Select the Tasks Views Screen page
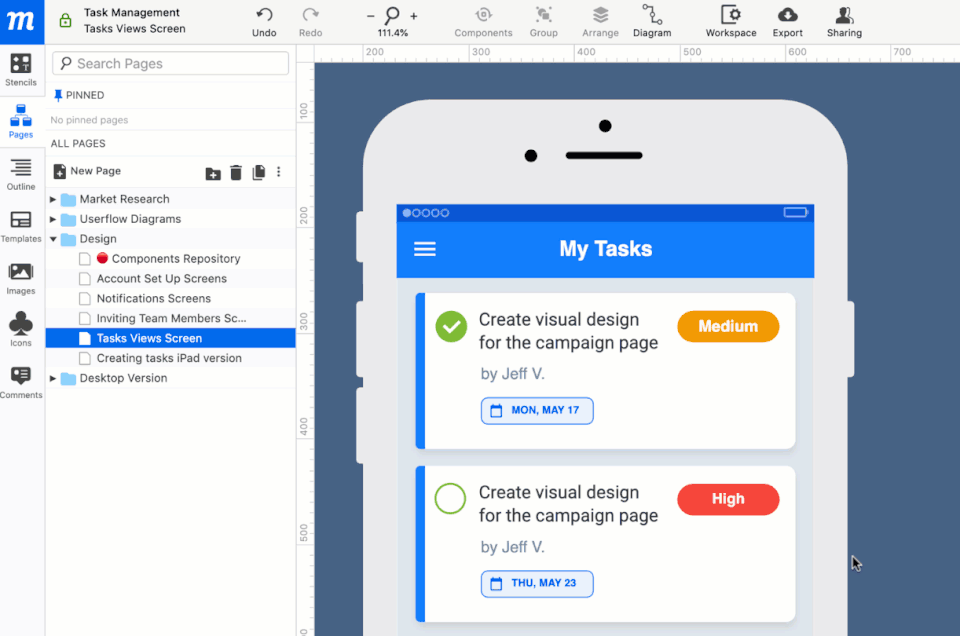 click(x=170, y=338)
